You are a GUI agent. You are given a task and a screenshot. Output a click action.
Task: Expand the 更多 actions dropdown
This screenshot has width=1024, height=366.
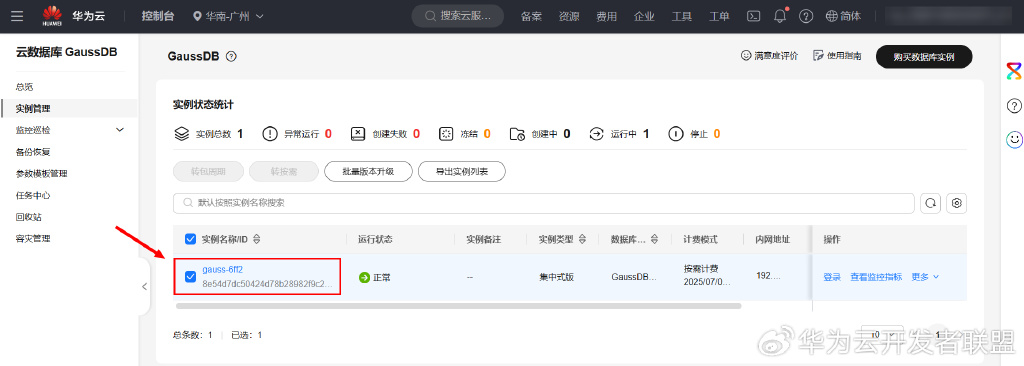click(x=925, y=277)
